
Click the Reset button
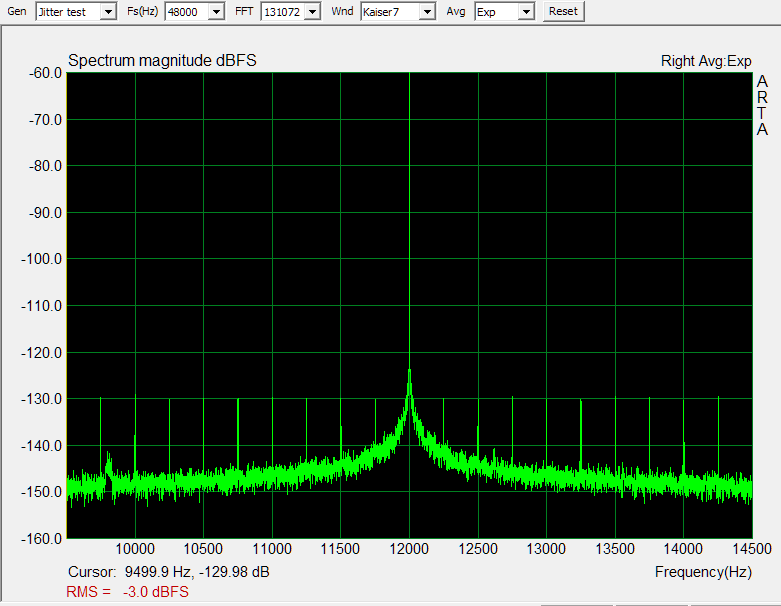[563, 11]
